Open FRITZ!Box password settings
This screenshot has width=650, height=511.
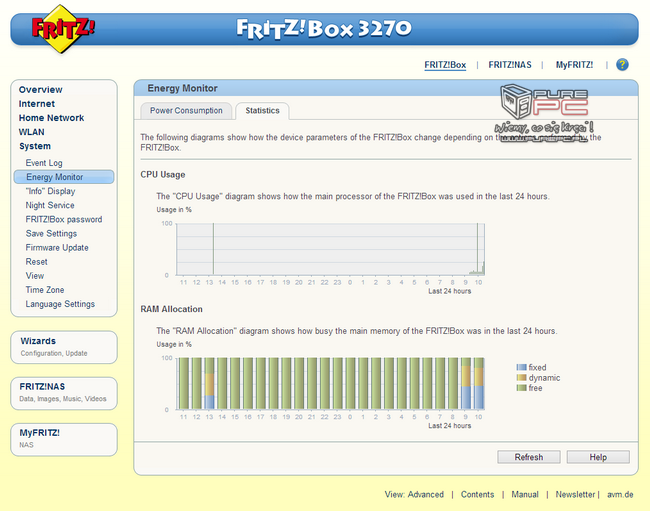(x=64, y=219)
